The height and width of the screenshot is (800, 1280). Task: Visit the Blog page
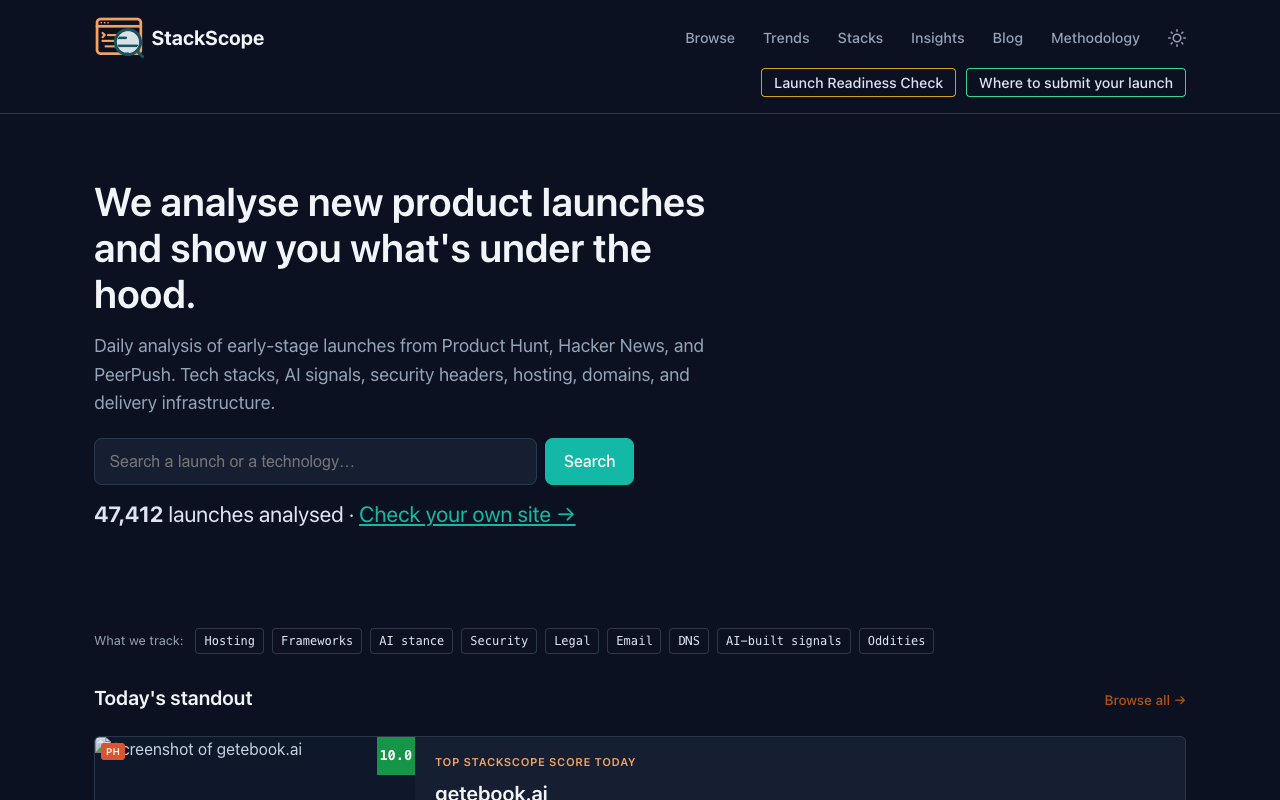click(1008, 38)
